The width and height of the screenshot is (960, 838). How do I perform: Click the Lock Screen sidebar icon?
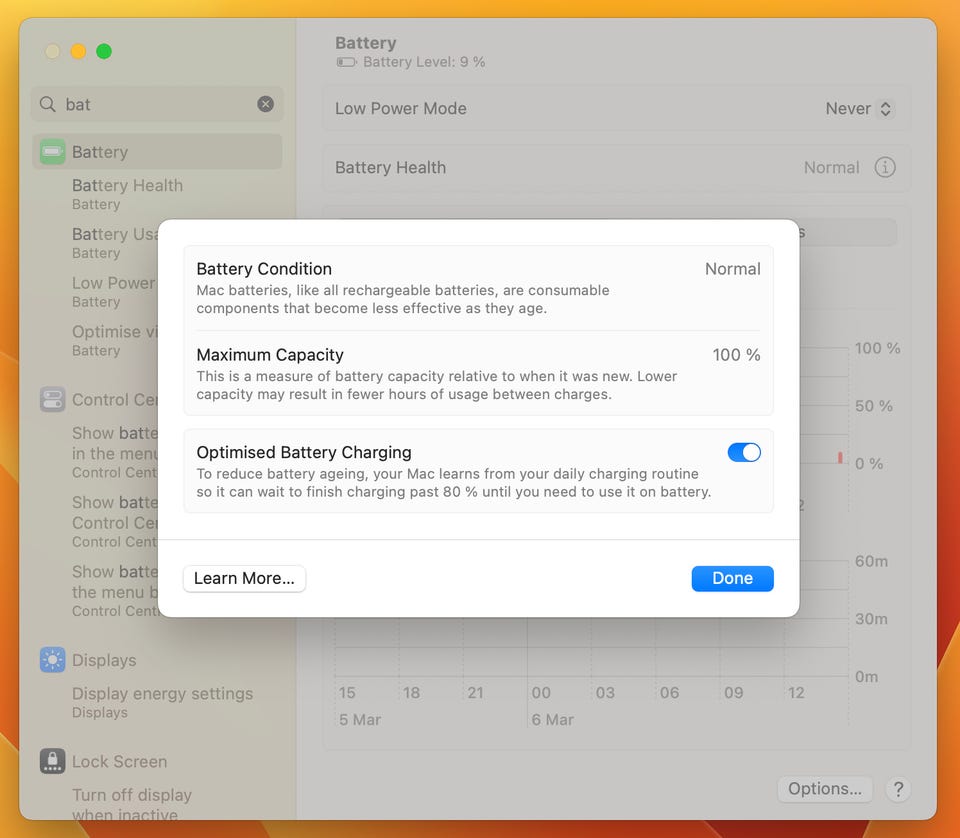(x=53, y=761)
